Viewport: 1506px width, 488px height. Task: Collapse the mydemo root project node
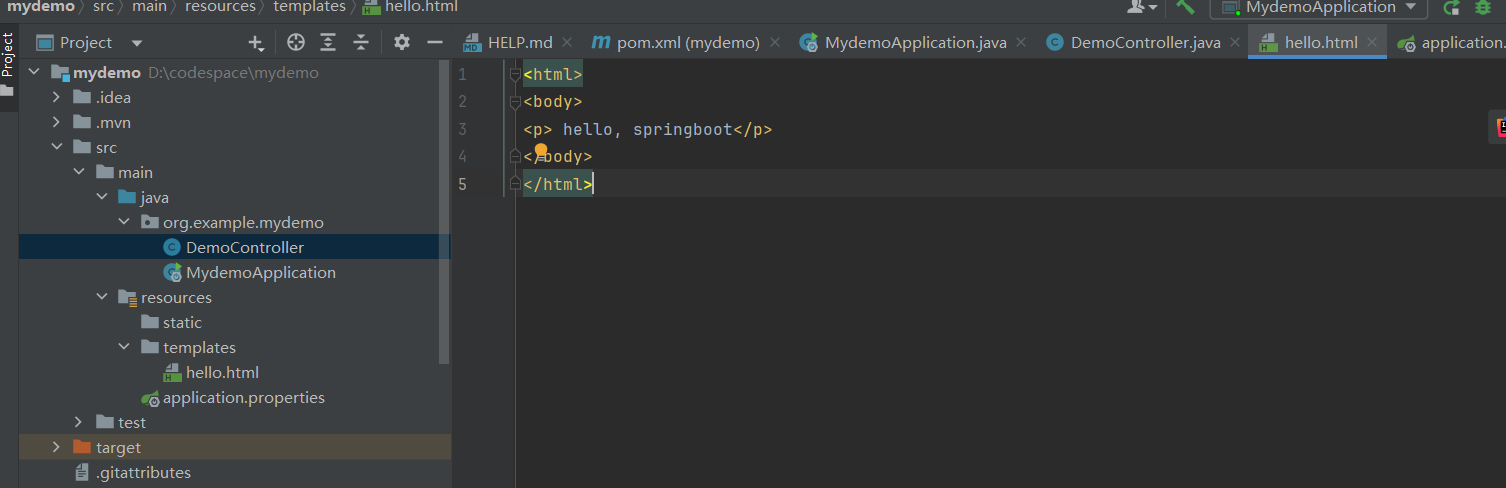[x=34, y=73]
